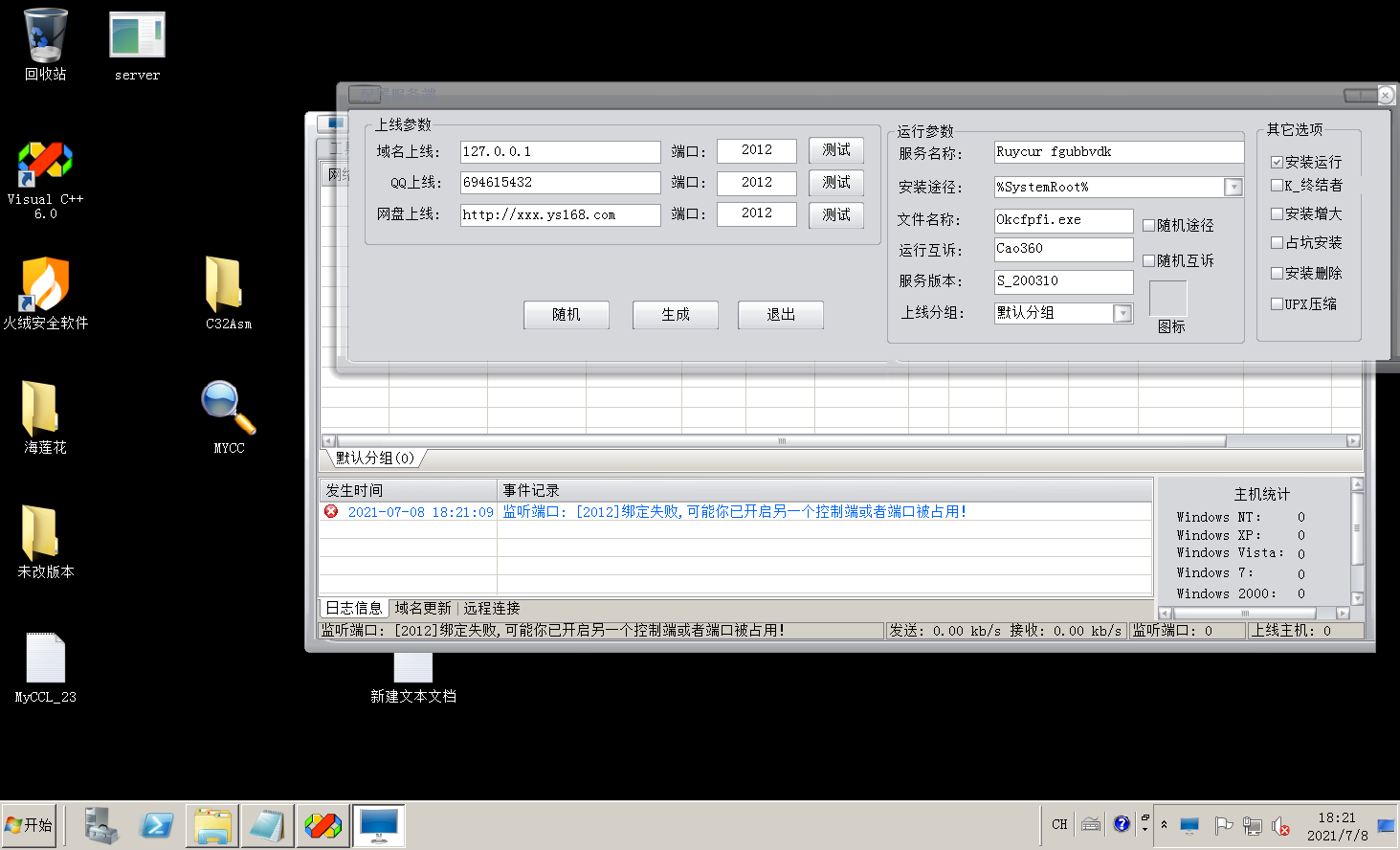The image size is (1400, 850).
Task: Launch the MYCC magnifier icon
Action: pyautogui.click(x=228, y=417)
